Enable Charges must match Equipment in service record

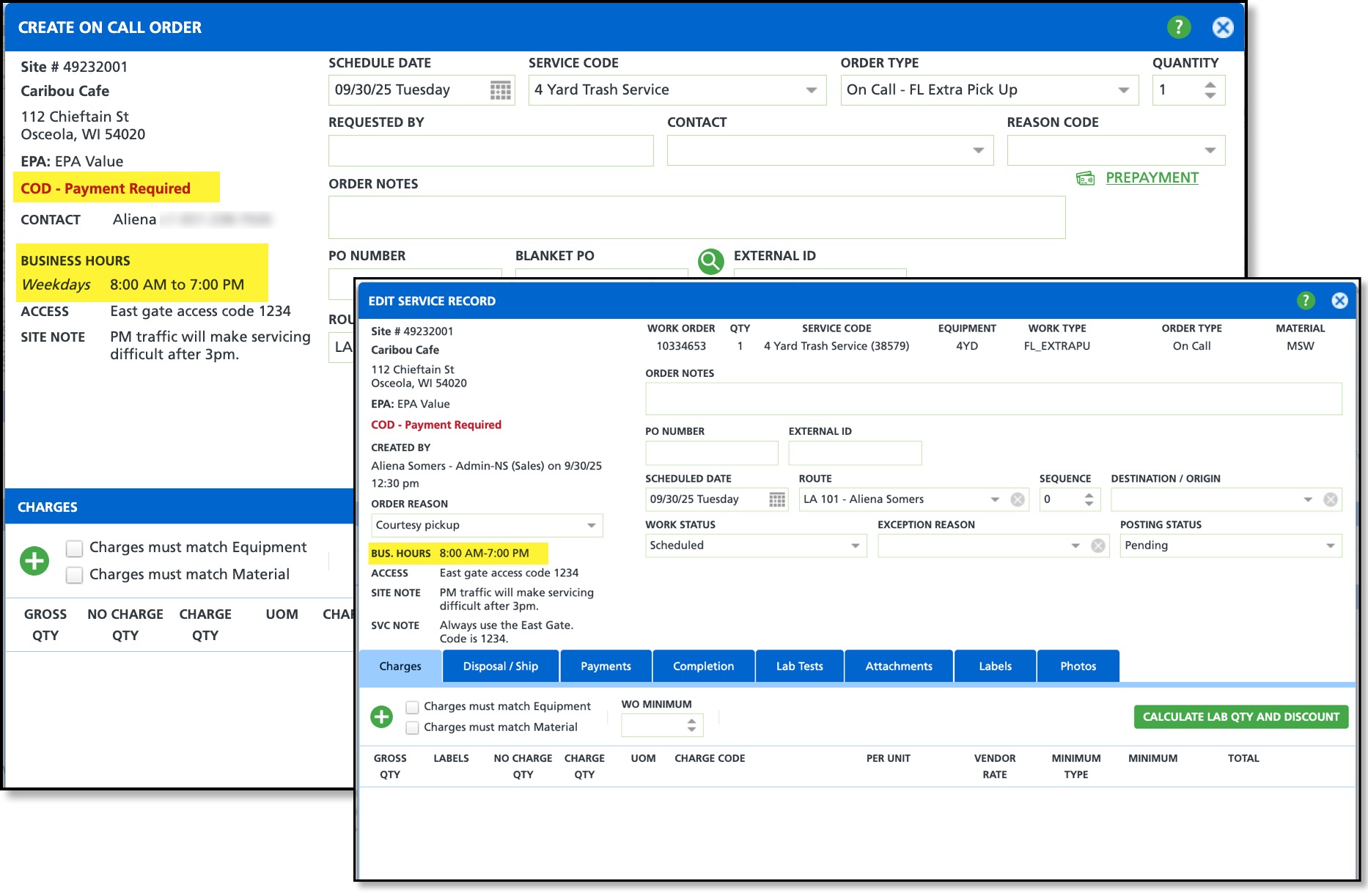[x=413, y=707]
